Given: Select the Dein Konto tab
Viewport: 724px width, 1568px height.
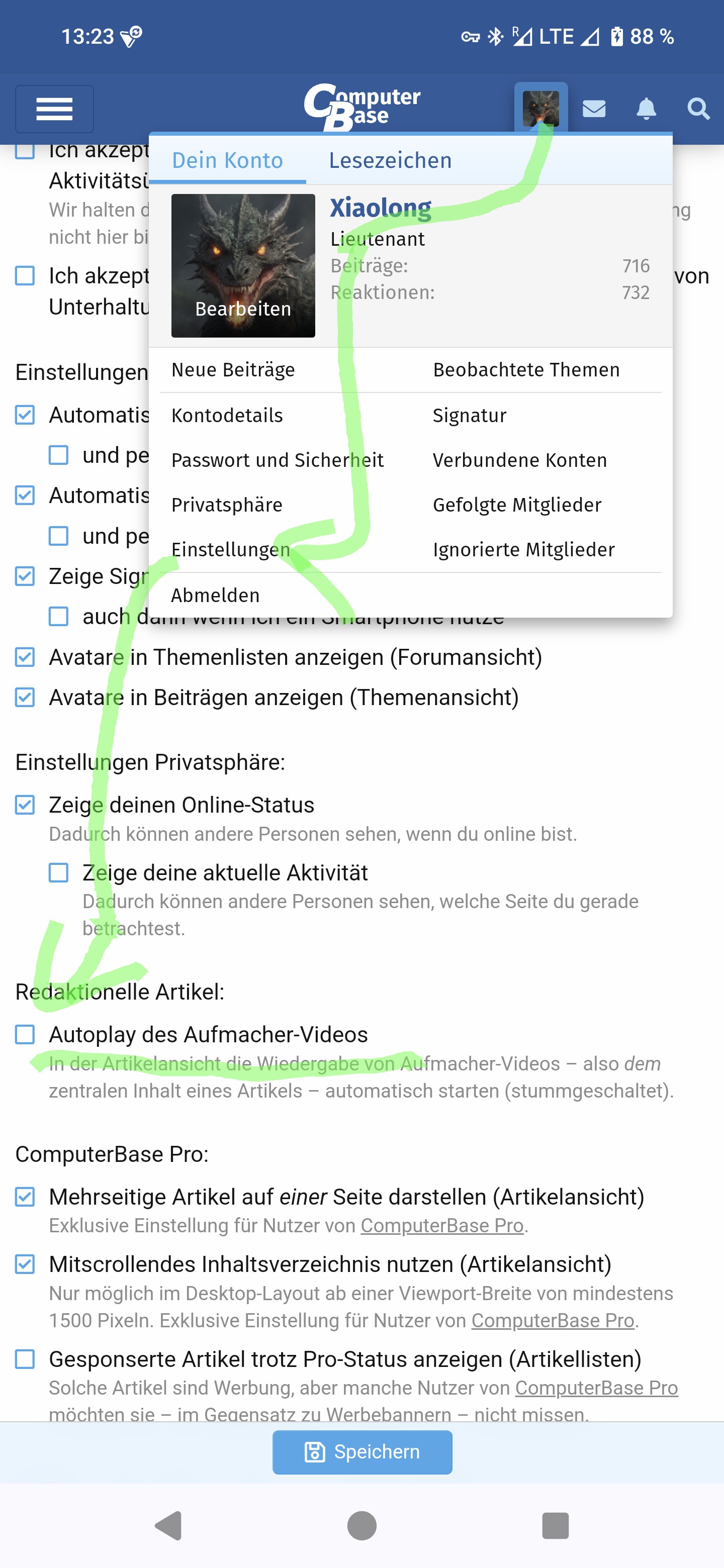Looking at the screenshot, I should click(x=227, y=160).
